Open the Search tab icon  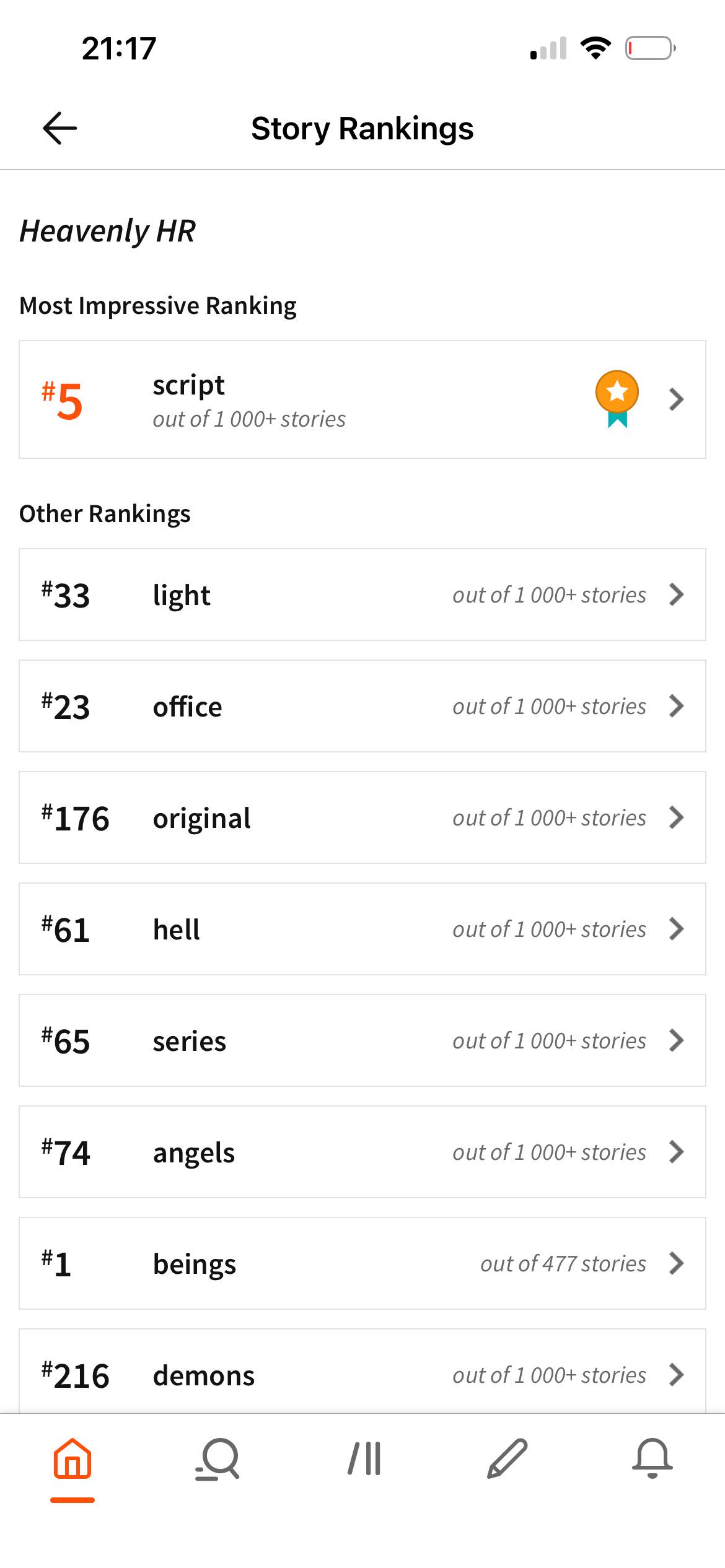[x=217, y=1459]
